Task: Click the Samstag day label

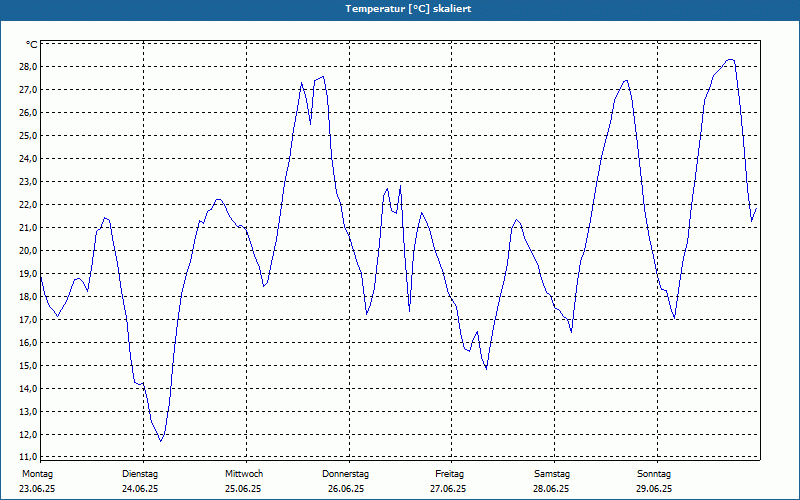Action: pos(552,474)
